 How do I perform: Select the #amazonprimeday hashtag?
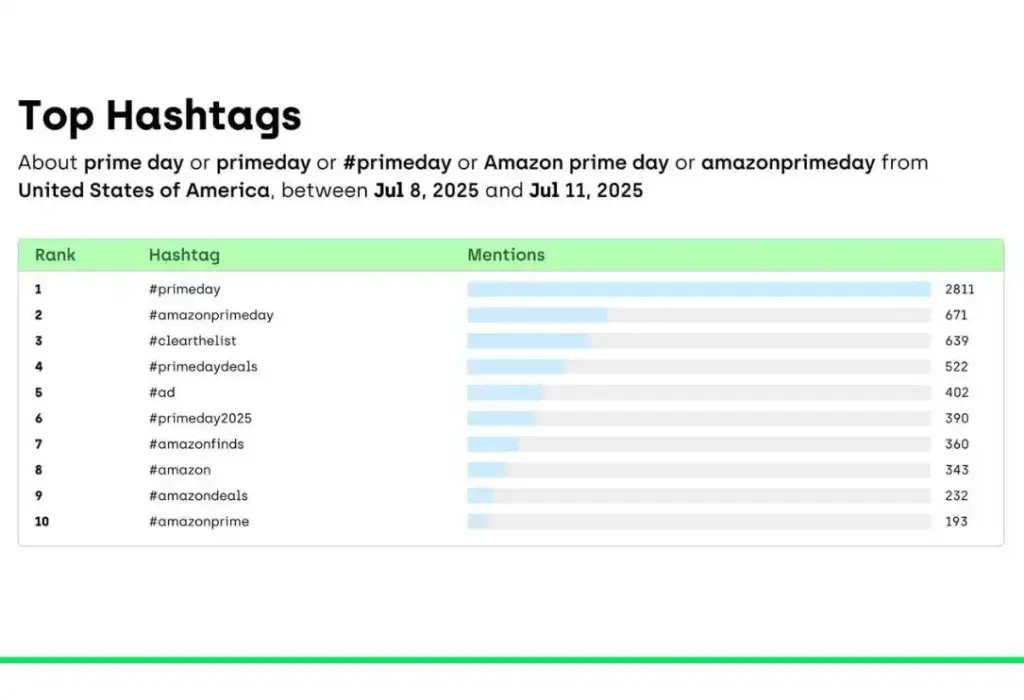pyautogui.click(x=211, y=315)
